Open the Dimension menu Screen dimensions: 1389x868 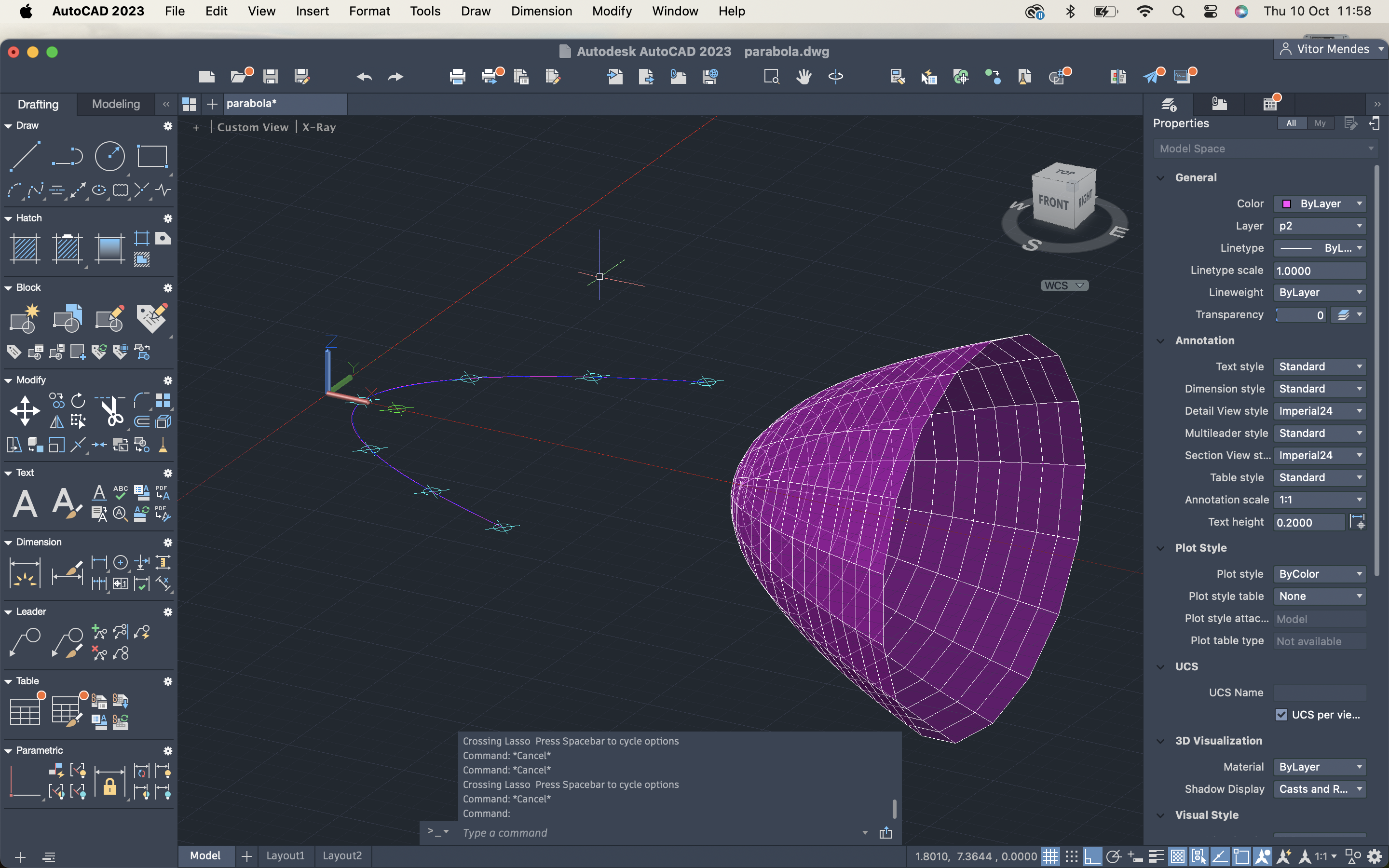pos(541,11)
